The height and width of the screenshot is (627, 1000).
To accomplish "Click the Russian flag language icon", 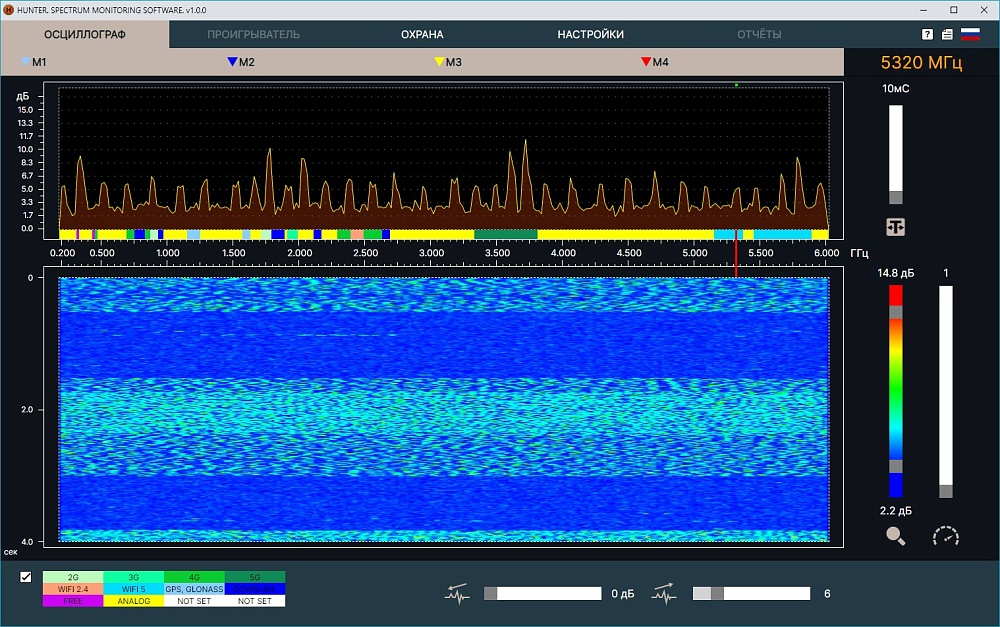I will tap(969, 34).
